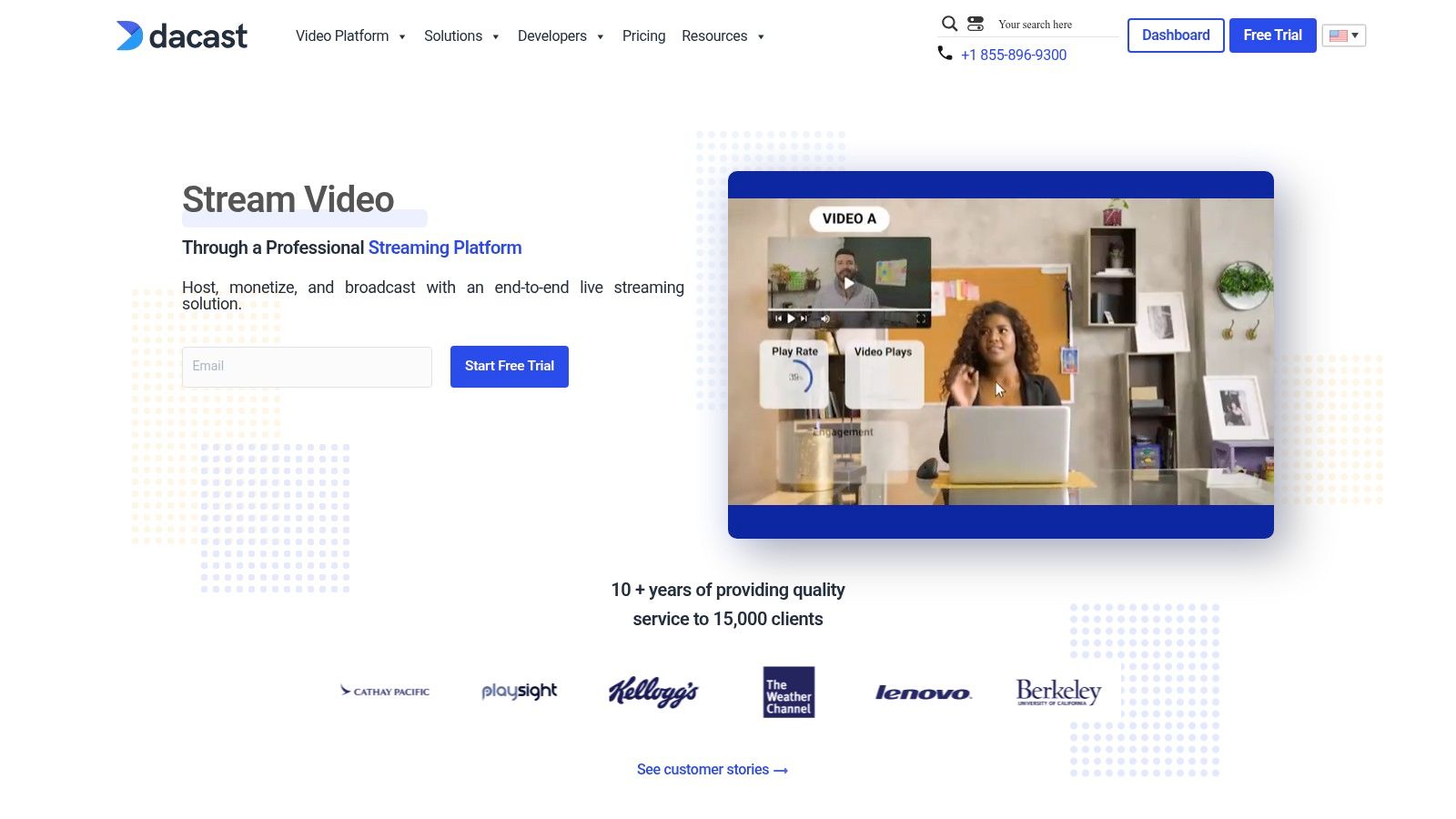Click the Email input field
Screen dimensions: 1456x819
307,367
